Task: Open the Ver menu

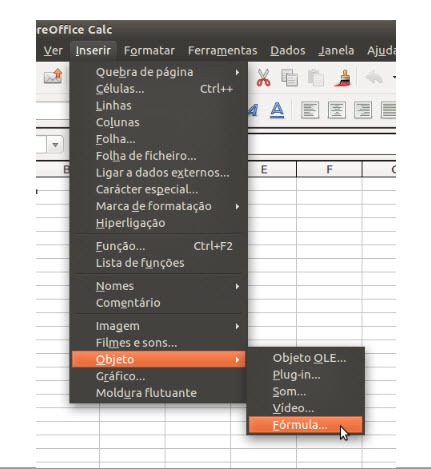Action: (53, 50)
